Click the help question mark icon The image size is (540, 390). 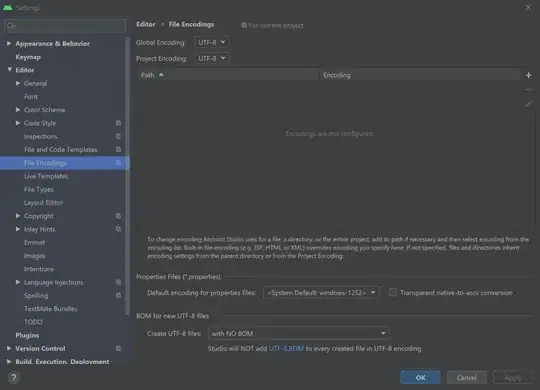(14, 378)
